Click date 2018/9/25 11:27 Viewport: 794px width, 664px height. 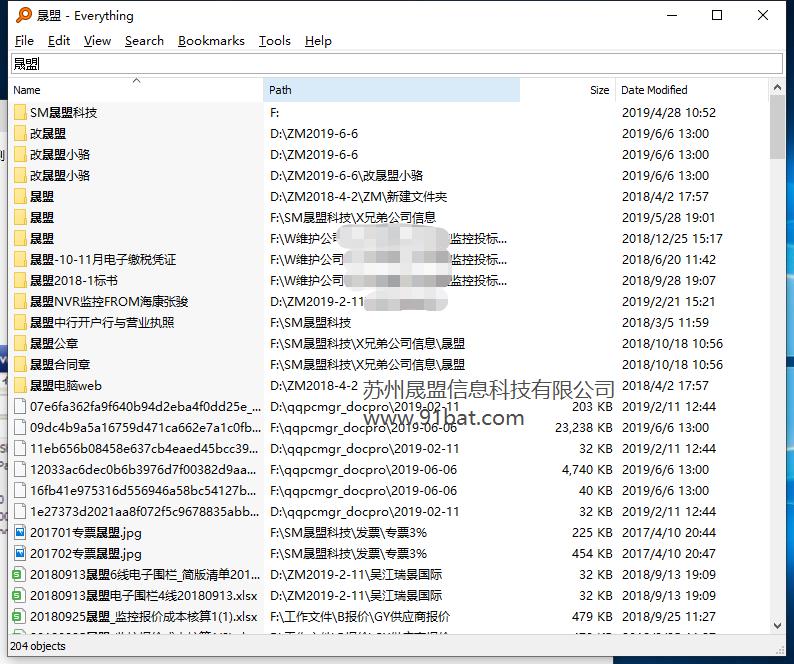pos(668,617)
